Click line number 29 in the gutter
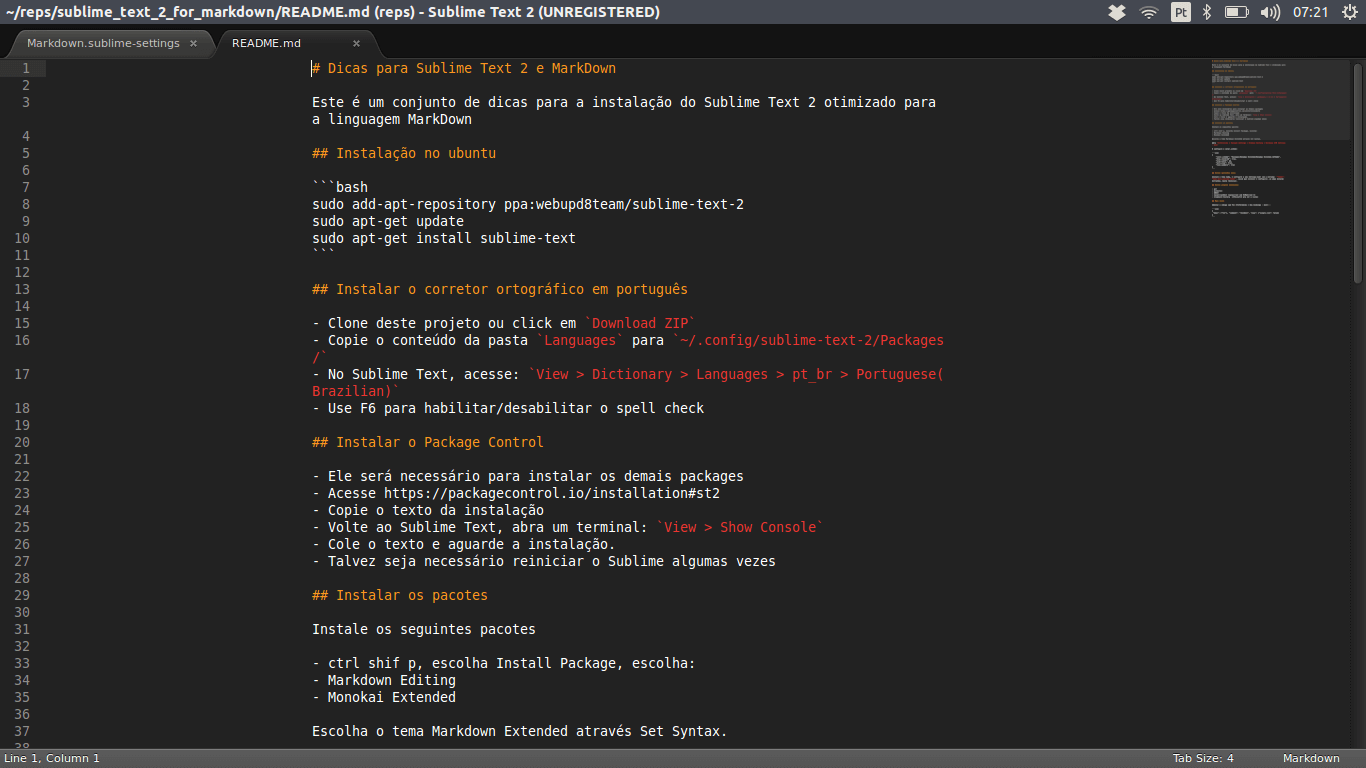This screenshot has width=1366, height=768. [22, 595]
